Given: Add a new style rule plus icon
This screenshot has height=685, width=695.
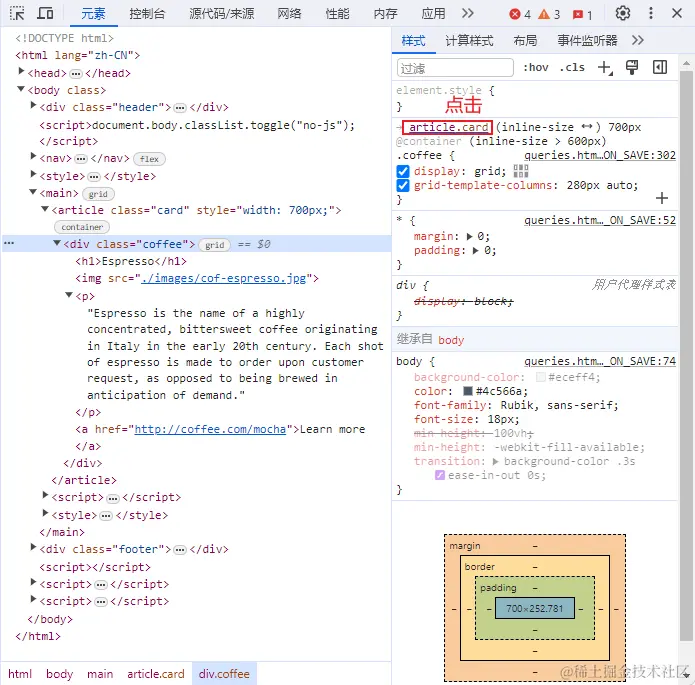Looking at the screenshot, I should [x=605, y=68].
